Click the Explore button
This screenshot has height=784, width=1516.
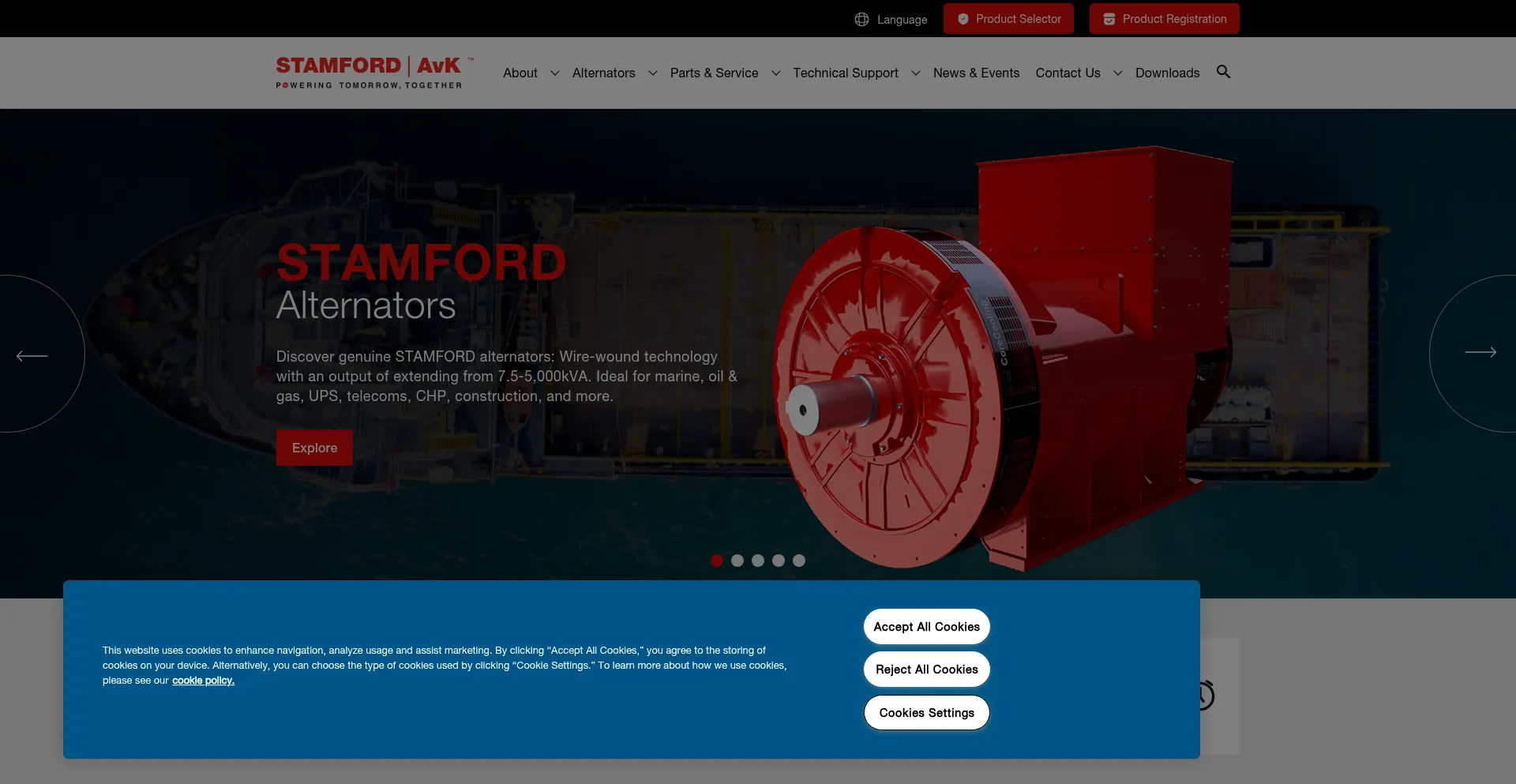[314, 448]
